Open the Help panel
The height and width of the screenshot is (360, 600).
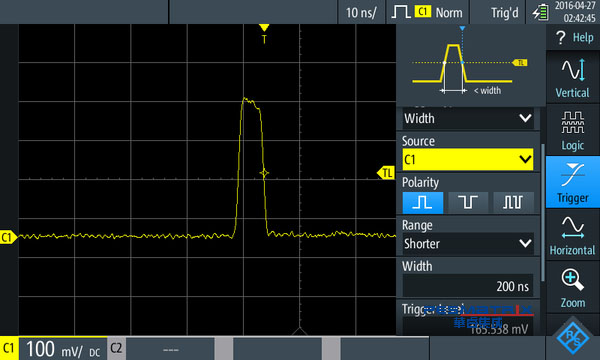coord(573,37)
